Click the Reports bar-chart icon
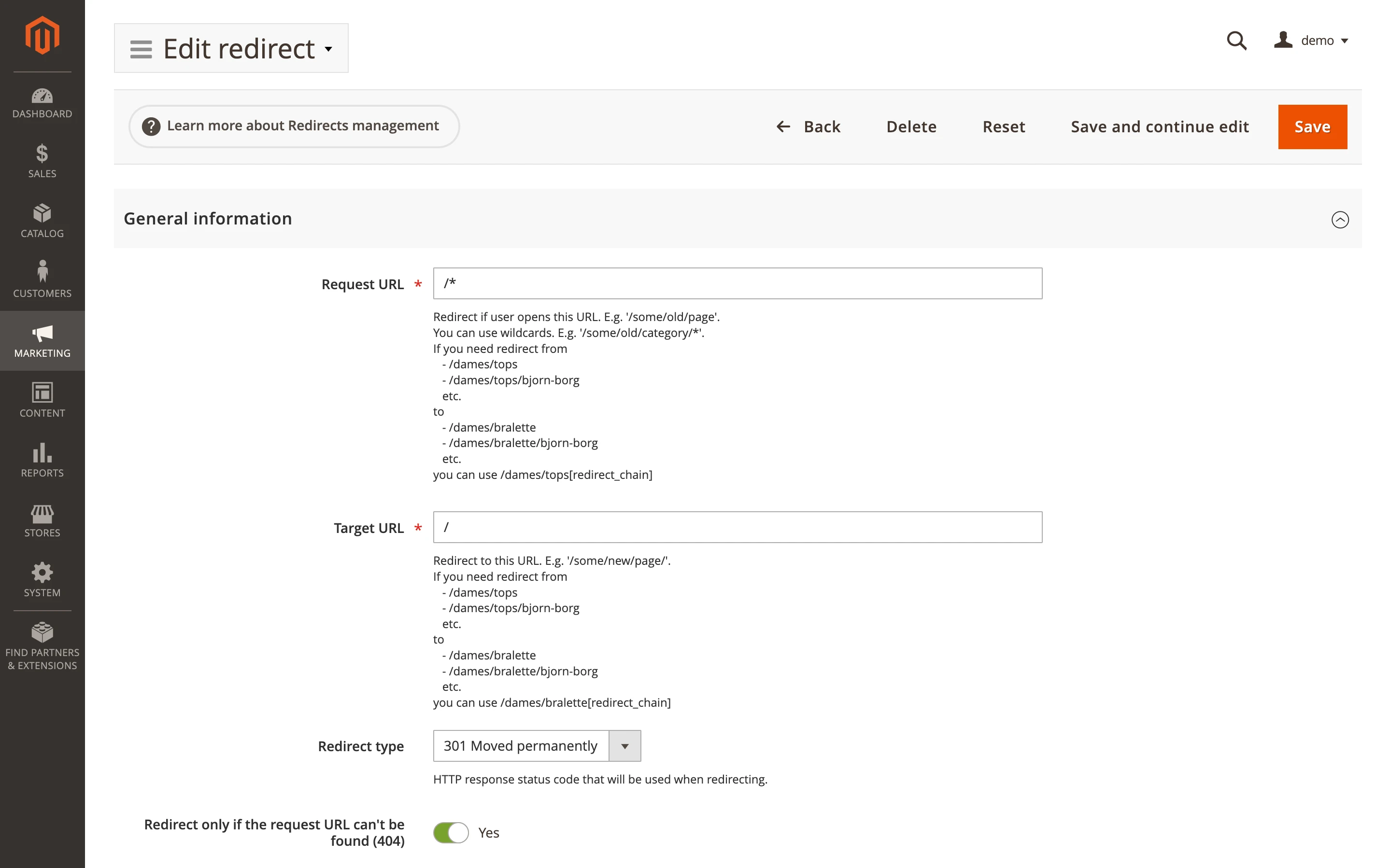1390x868 pixels. click(x=42, y=460)
